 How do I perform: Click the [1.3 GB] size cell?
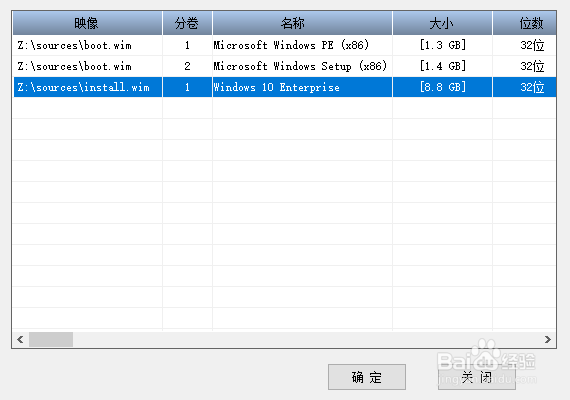click(x=442, y=45)
